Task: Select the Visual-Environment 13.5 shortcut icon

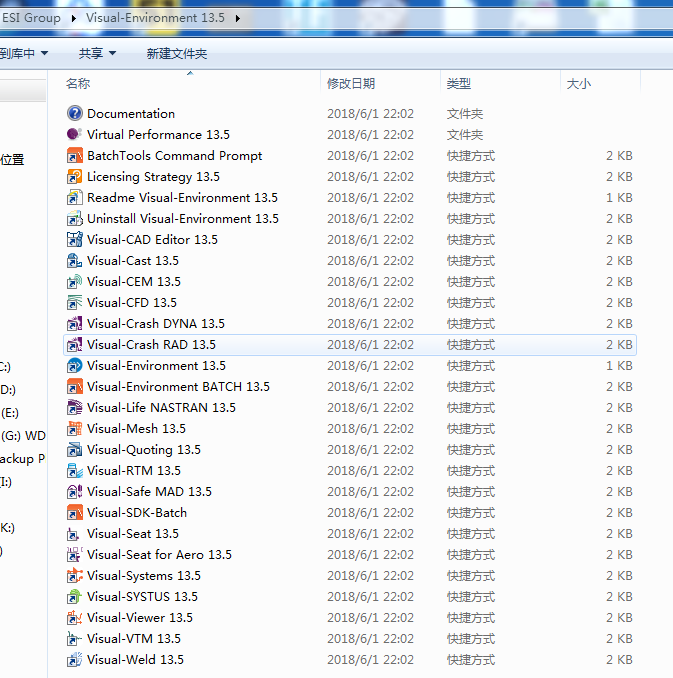Action: click(x=74, y=365)
